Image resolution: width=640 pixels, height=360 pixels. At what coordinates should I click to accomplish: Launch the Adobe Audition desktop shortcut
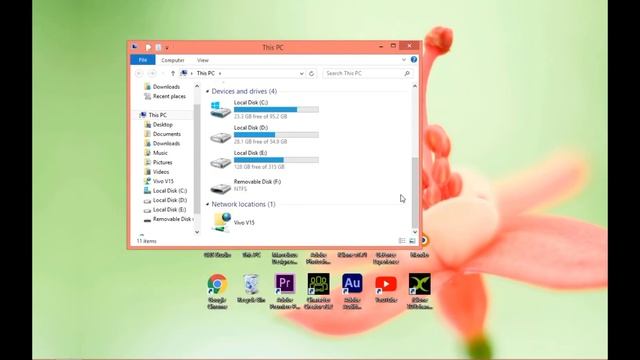tap(352, 284)
